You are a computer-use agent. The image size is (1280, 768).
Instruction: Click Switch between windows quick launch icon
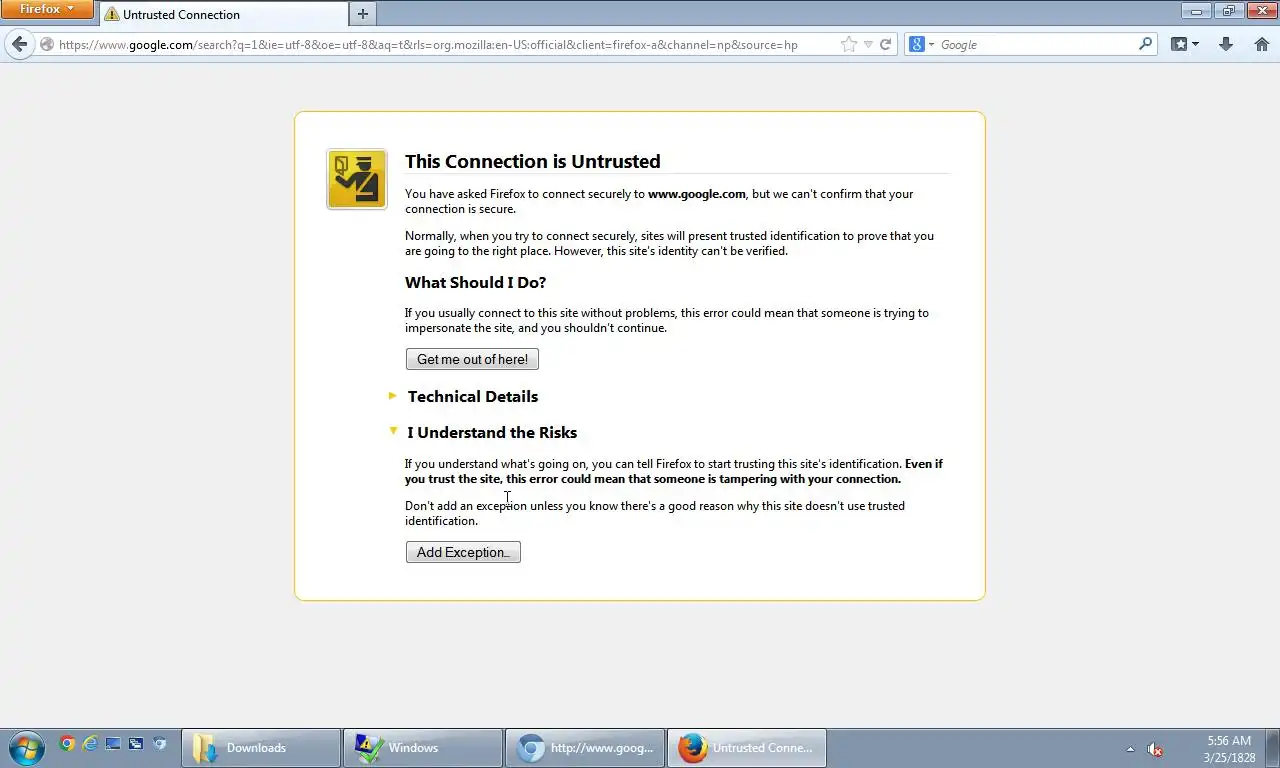pyautogui.click(x=136, y=743)
